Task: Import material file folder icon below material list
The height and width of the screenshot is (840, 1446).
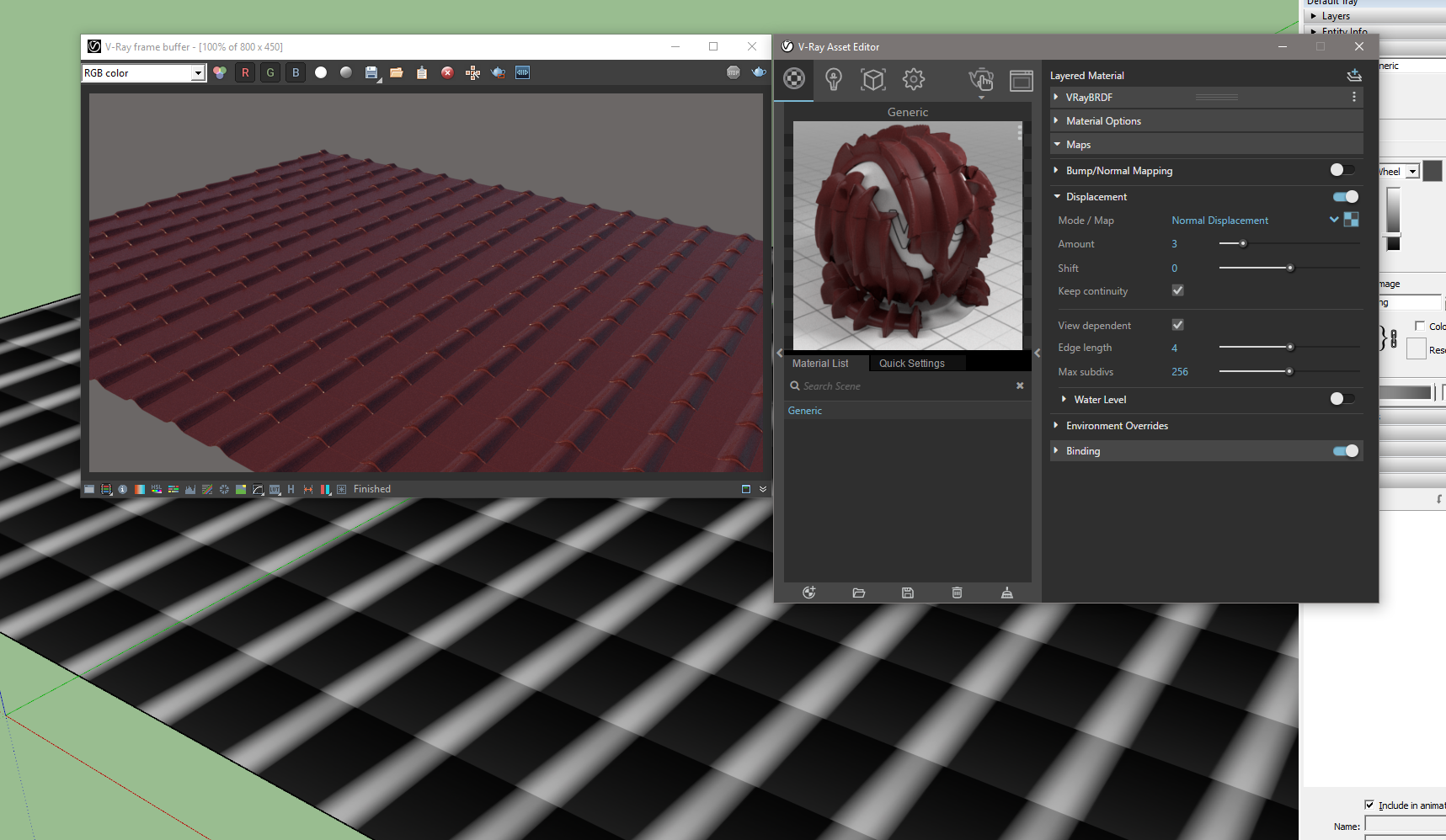Action: [x=859, y=593]
